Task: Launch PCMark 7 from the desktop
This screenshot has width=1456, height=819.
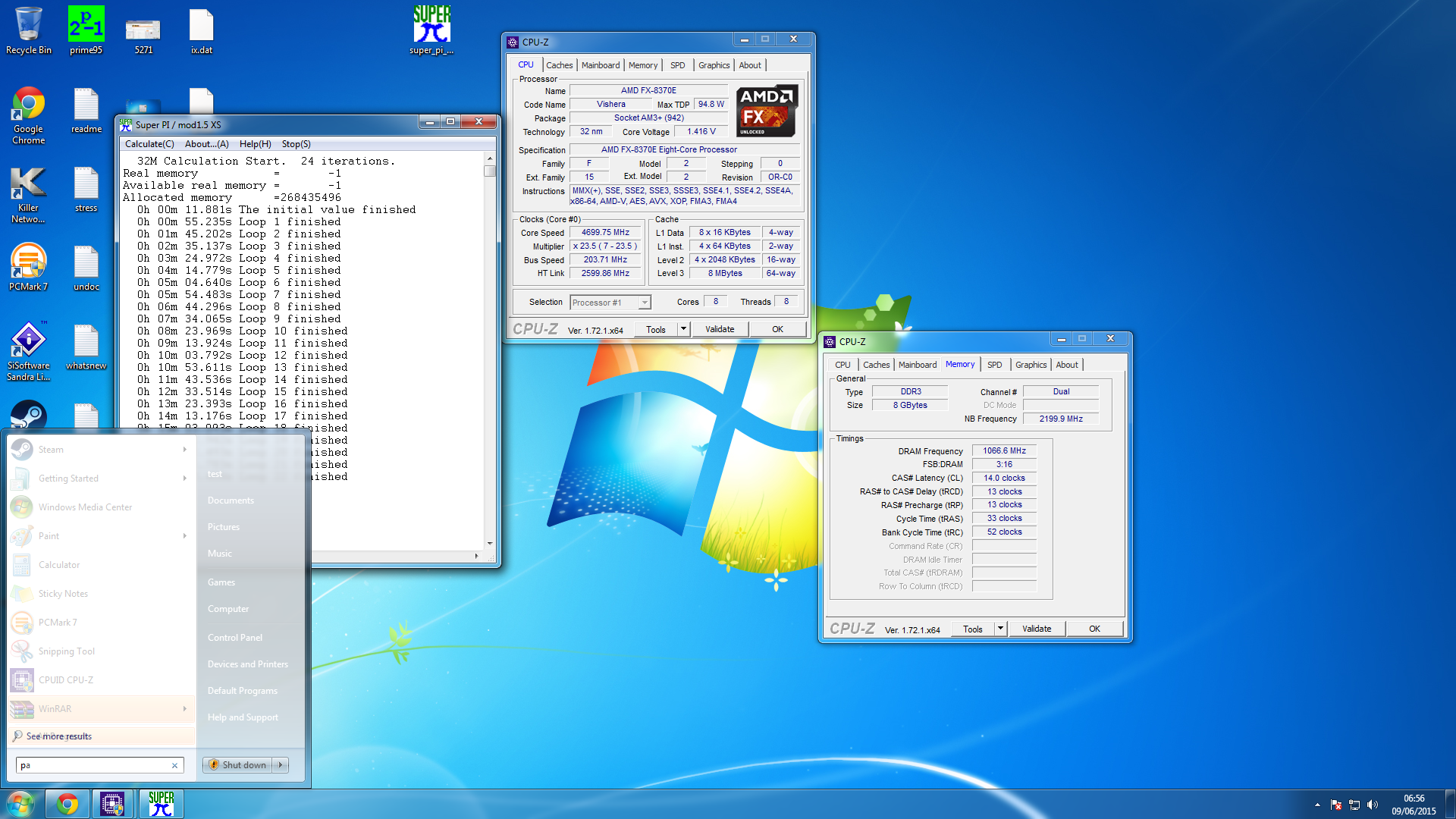Action: pyautogui.click(x=28, y=267)
